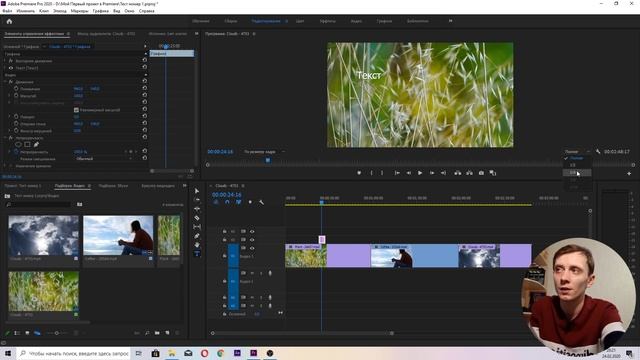Toggle Rotation animation stopwatch

coord(16,117)
